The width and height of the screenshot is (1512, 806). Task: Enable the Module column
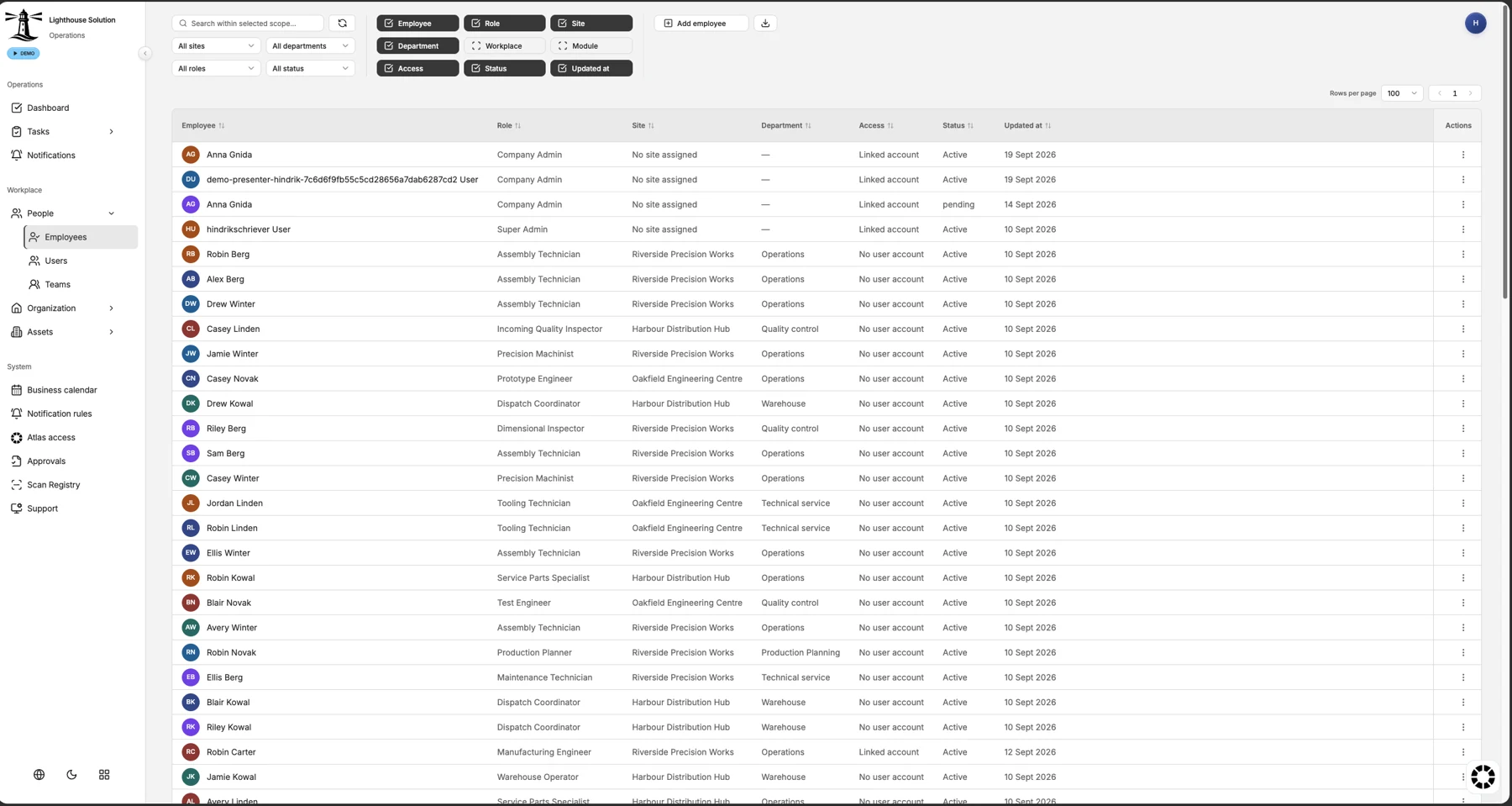591,46
